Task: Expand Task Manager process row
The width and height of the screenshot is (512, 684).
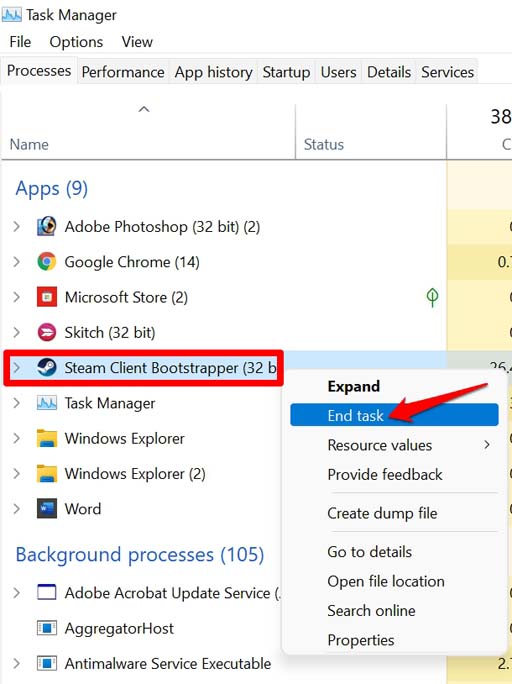Action: [x=17, y=403]
